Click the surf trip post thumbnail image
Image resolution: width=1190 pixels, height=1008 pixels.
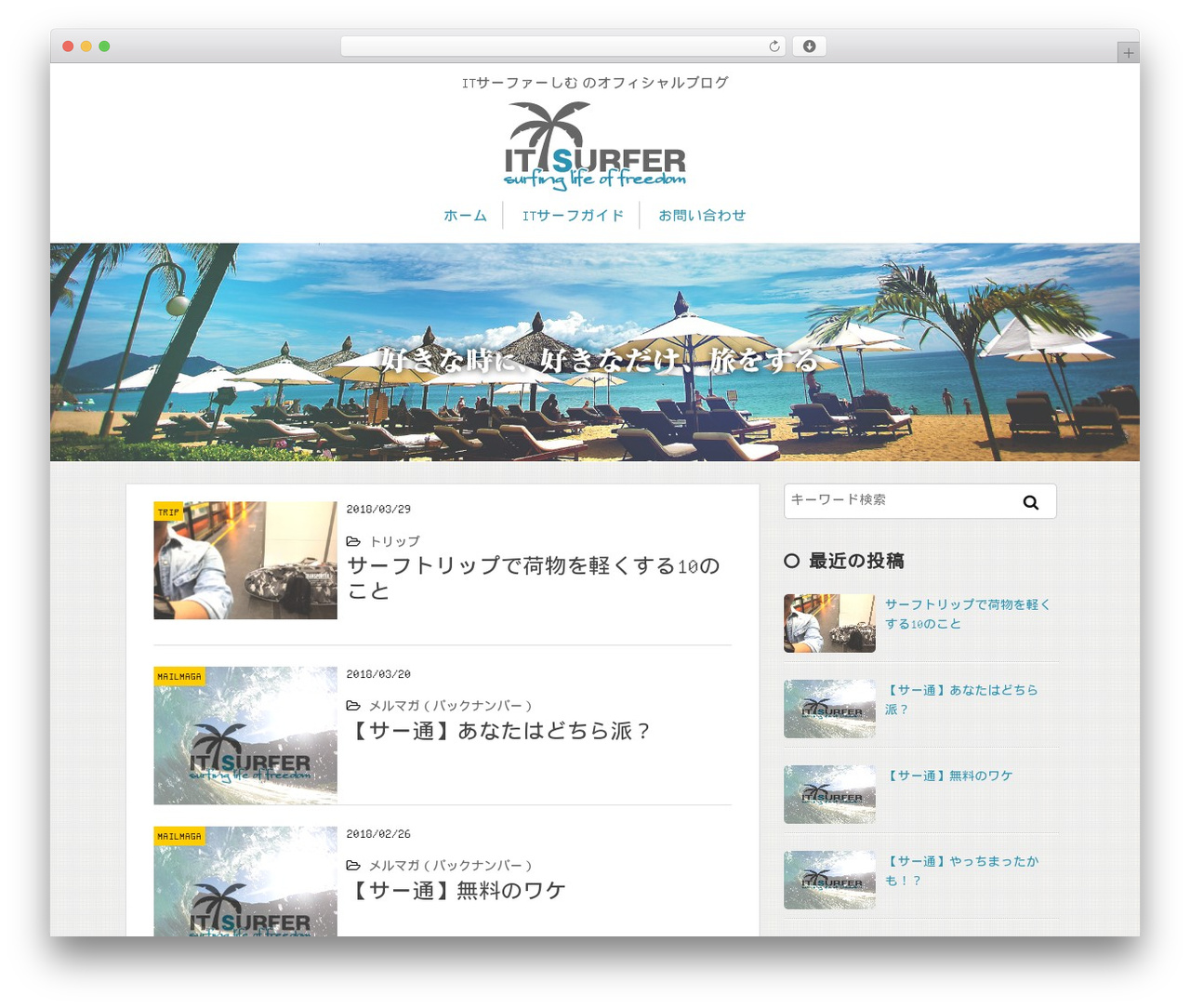point(245,561)
